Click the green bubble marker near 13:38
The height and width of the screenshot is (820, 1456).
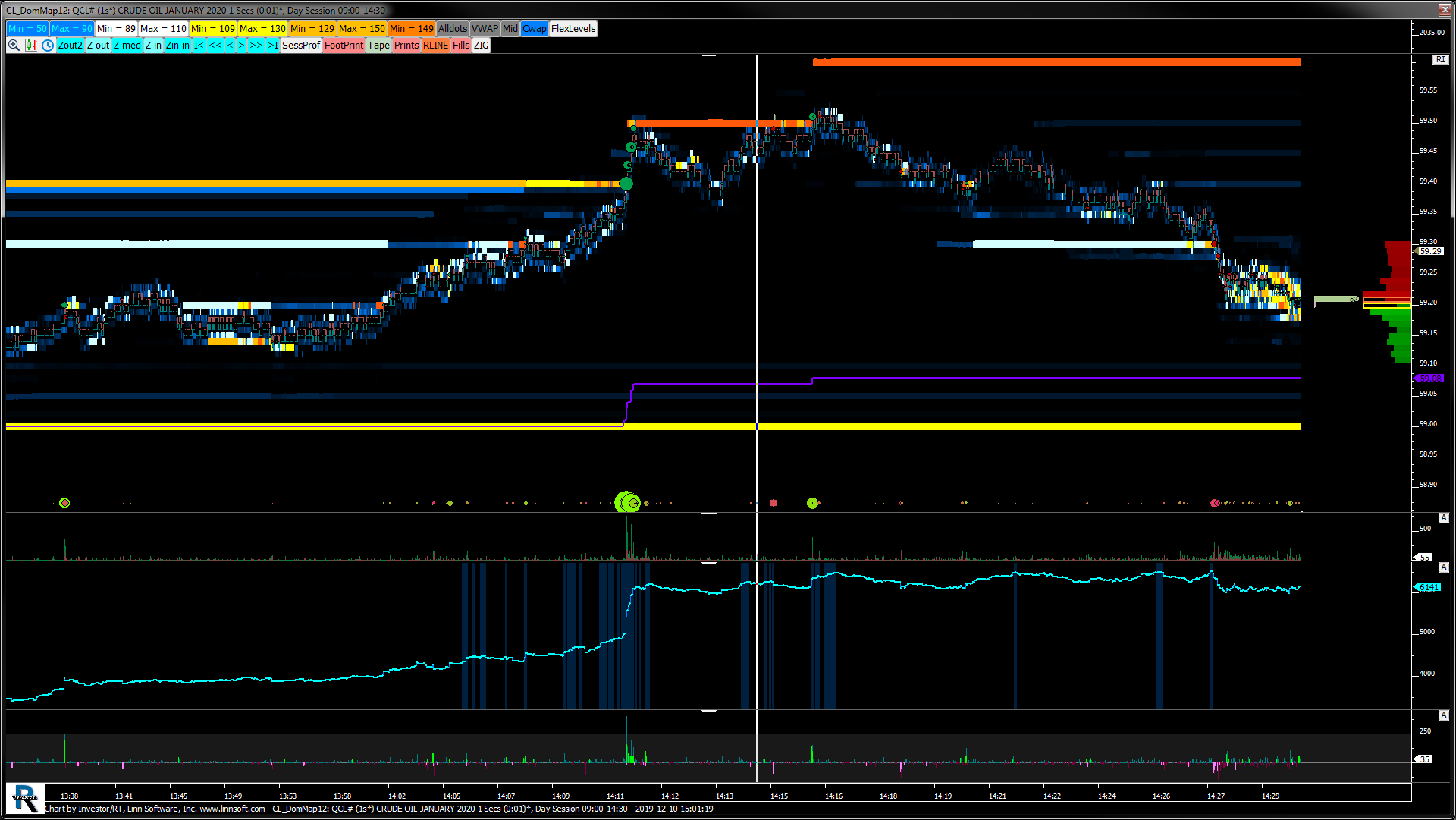(x=64, y=503)
